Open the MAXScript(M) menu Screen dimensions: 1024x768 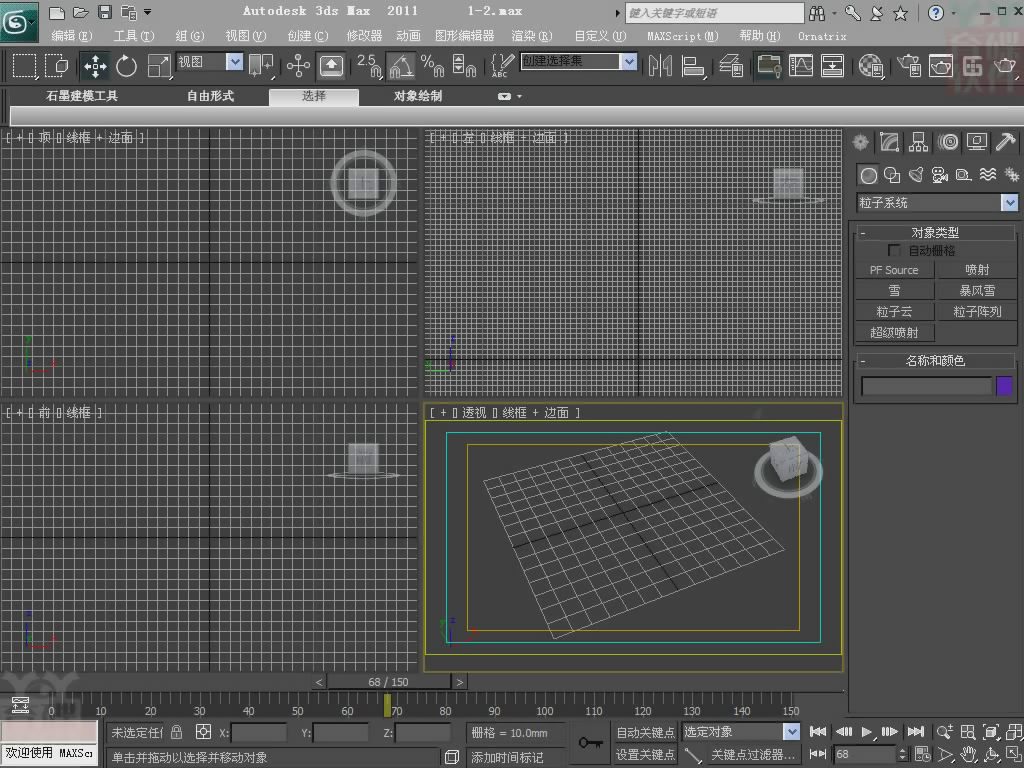coord(682,36)
